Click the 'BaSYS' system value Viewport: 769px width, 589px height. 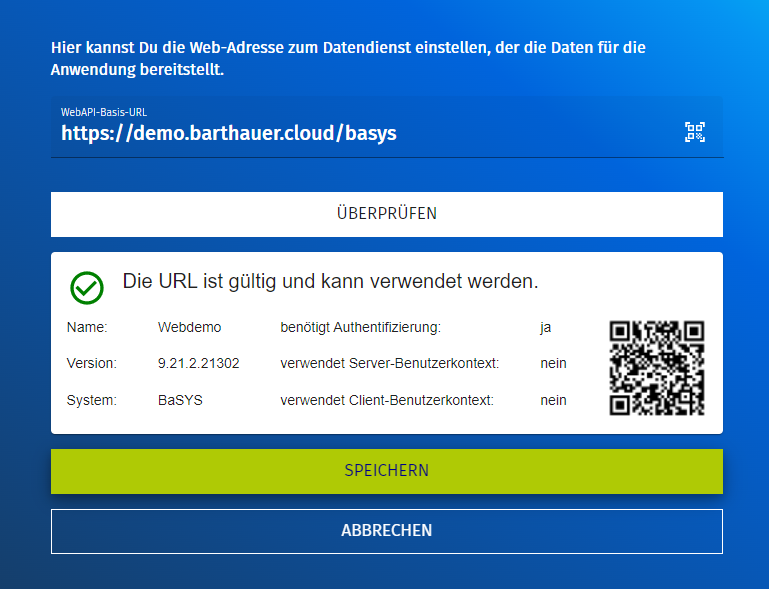[x=179, y=400]
